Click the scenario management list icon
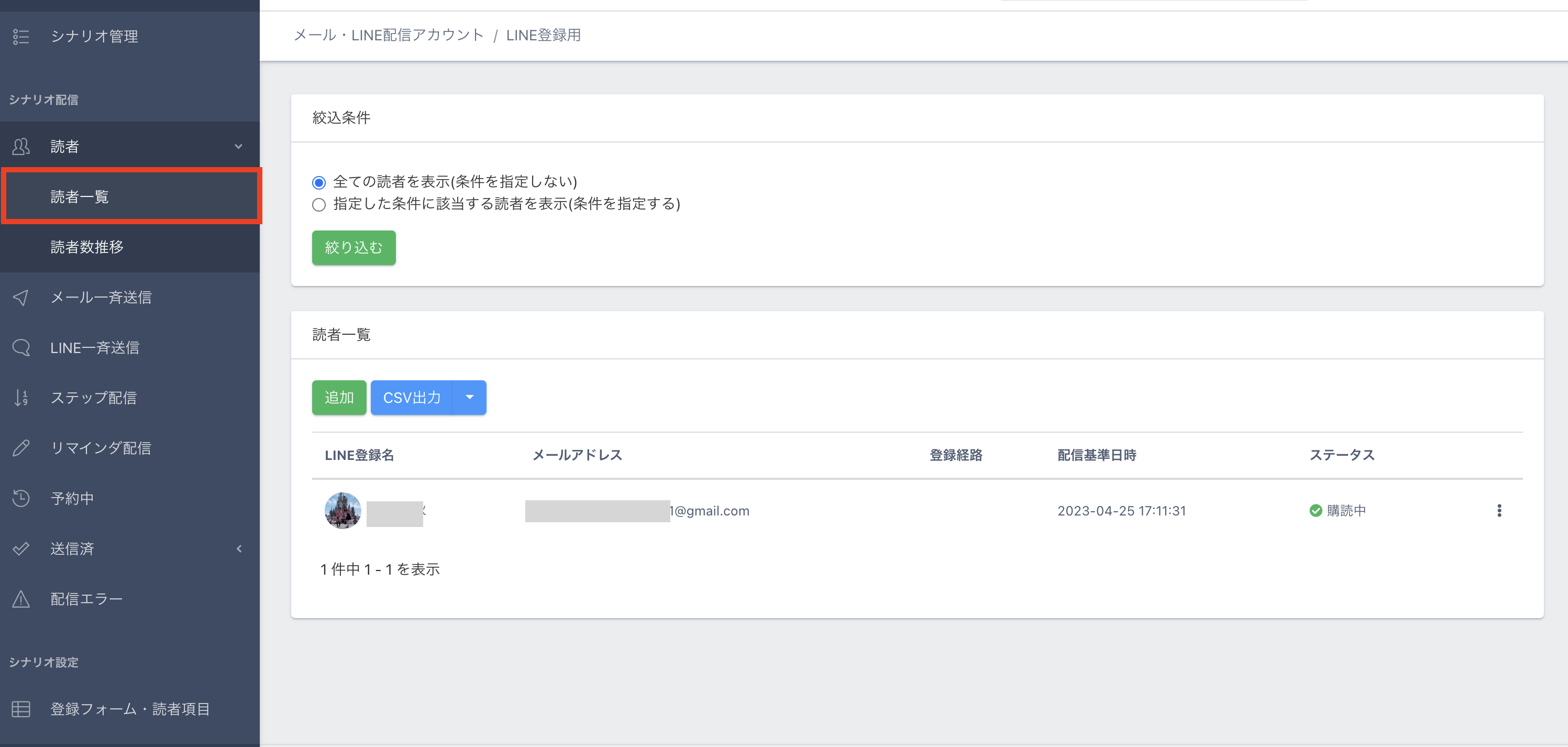 pyautogui.click(x=21, y=37)
